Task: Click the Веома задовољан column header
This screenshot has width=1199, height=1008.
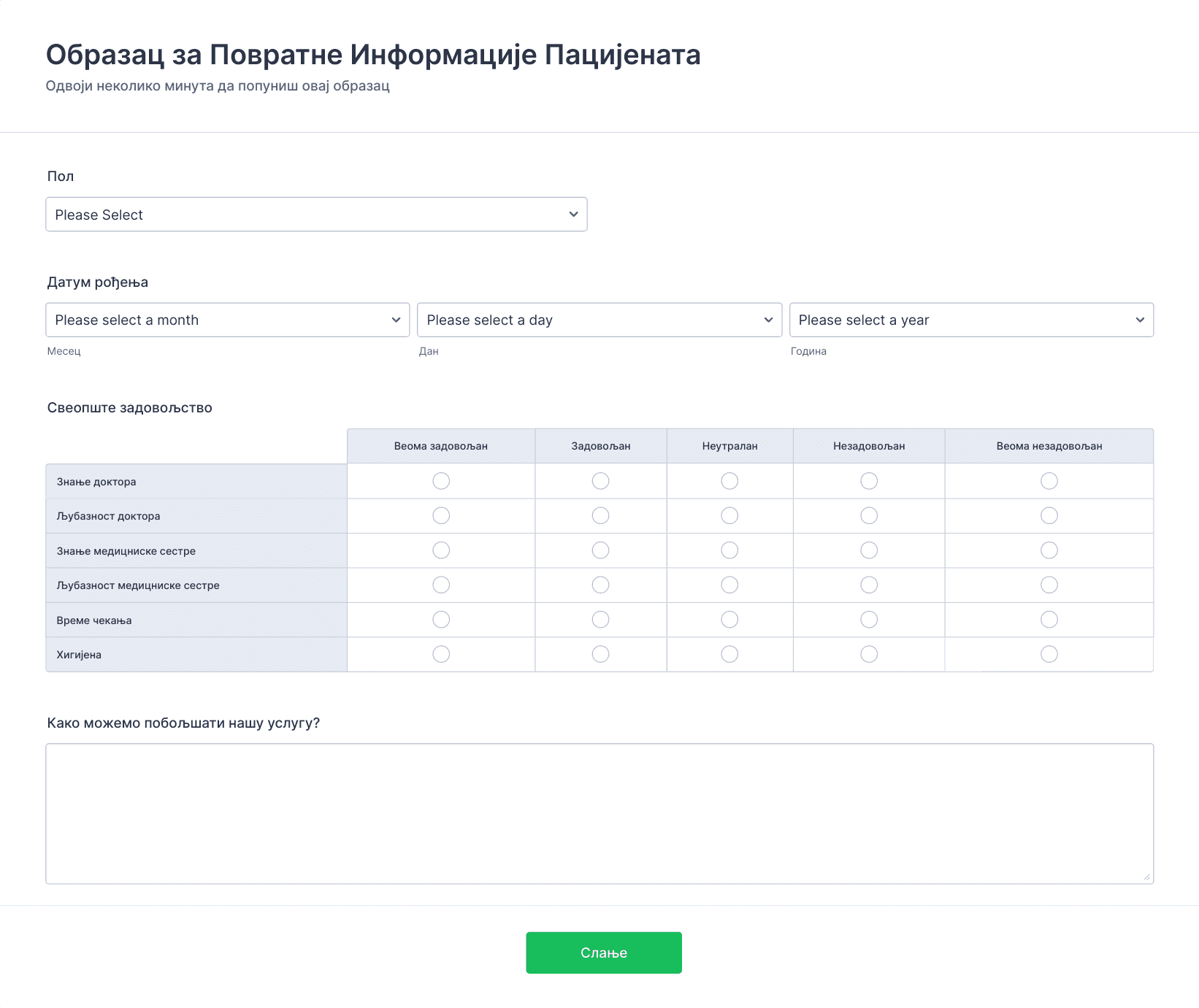Action: (441, 446)
